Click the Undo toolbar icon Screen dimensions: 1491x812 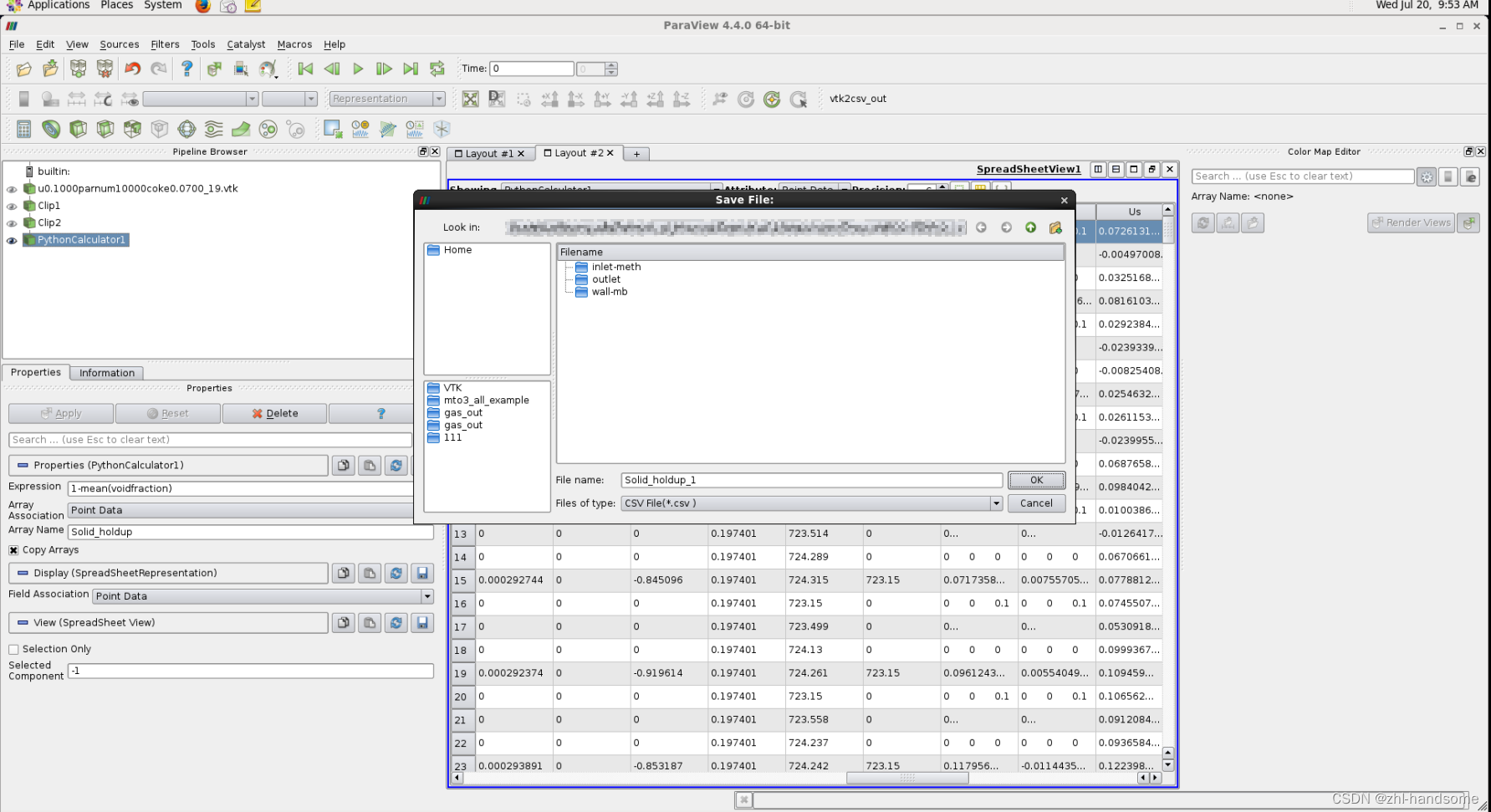[131, 69]
